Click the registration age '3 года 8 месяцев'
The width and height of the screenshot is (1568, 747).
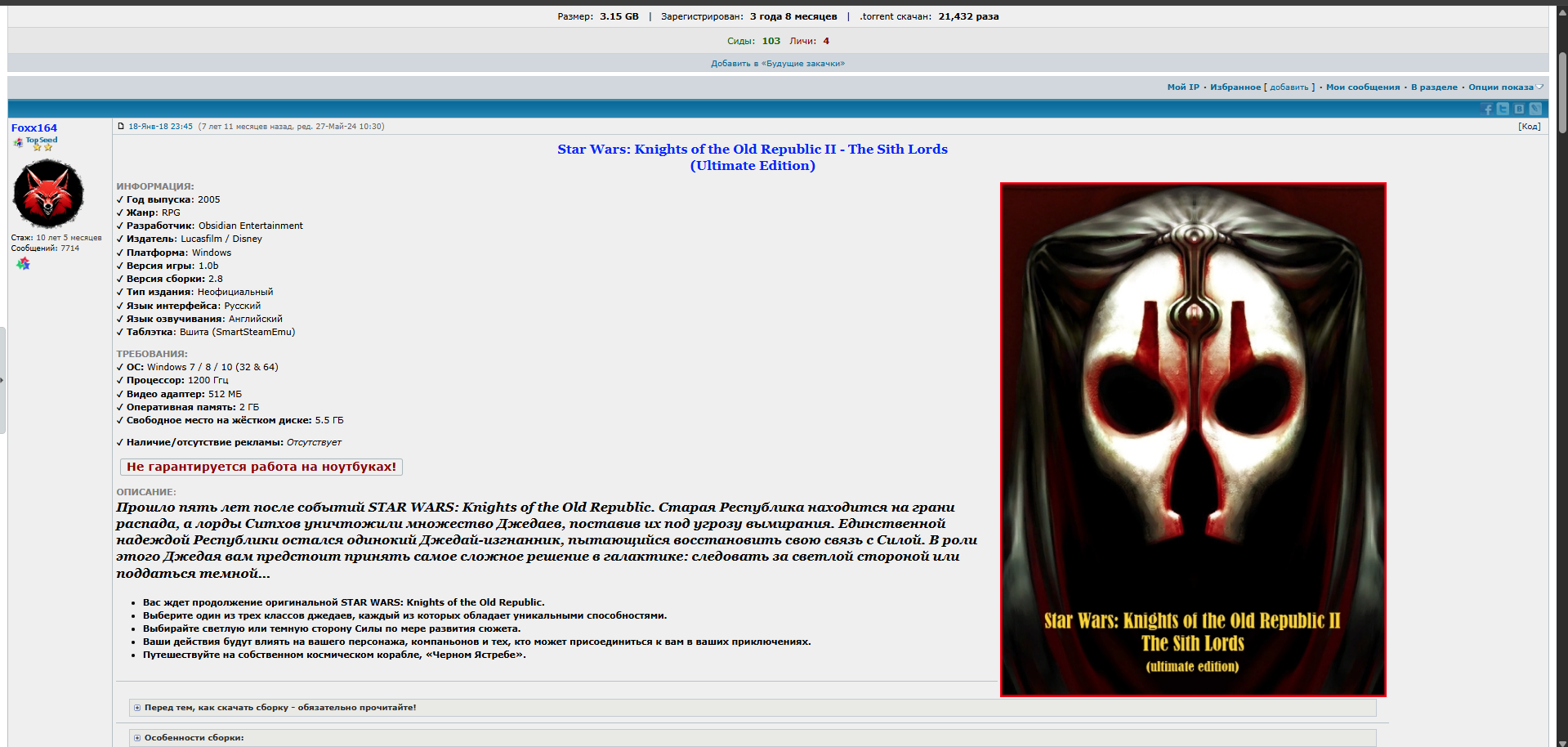coord(793,16)
